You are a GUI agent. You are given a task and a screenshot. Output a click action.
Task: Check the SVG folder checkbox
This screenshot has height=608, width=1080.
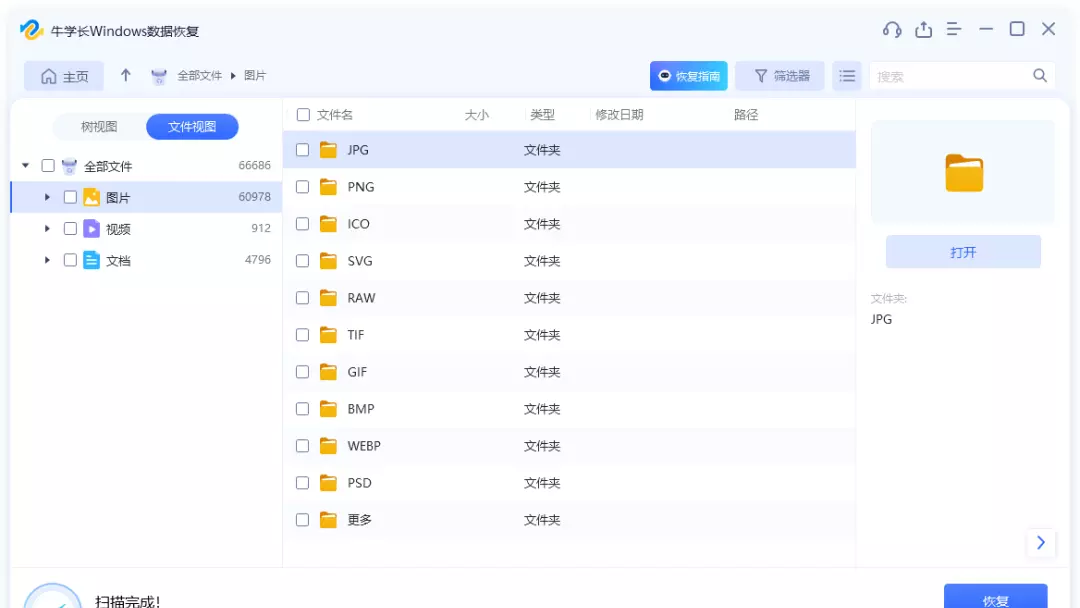click(302, 261)
